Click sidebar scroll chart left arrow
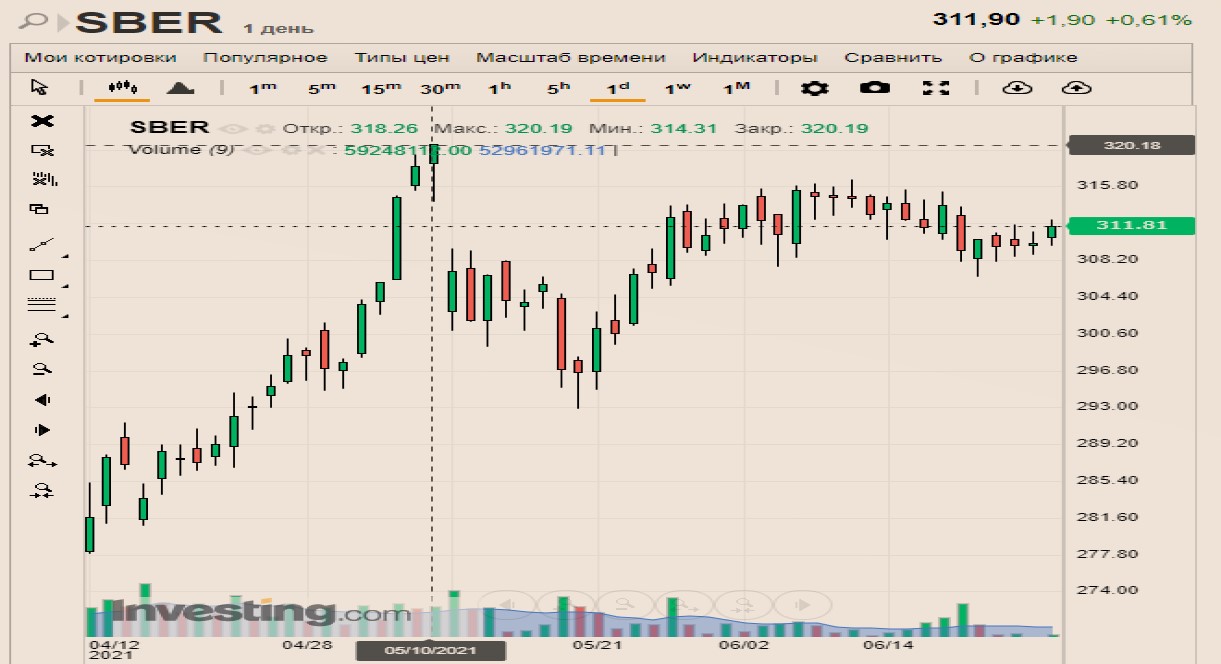The height and width of the screenshot is (664, 1221). click(41, 400)
